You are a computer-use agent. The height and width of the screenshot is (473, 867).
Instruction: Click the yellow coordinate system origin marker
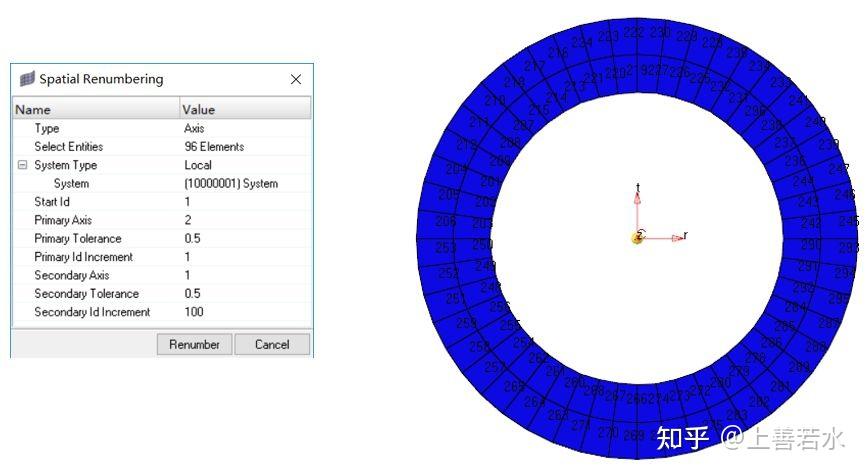pyautogui.click(x=637, y=238)
